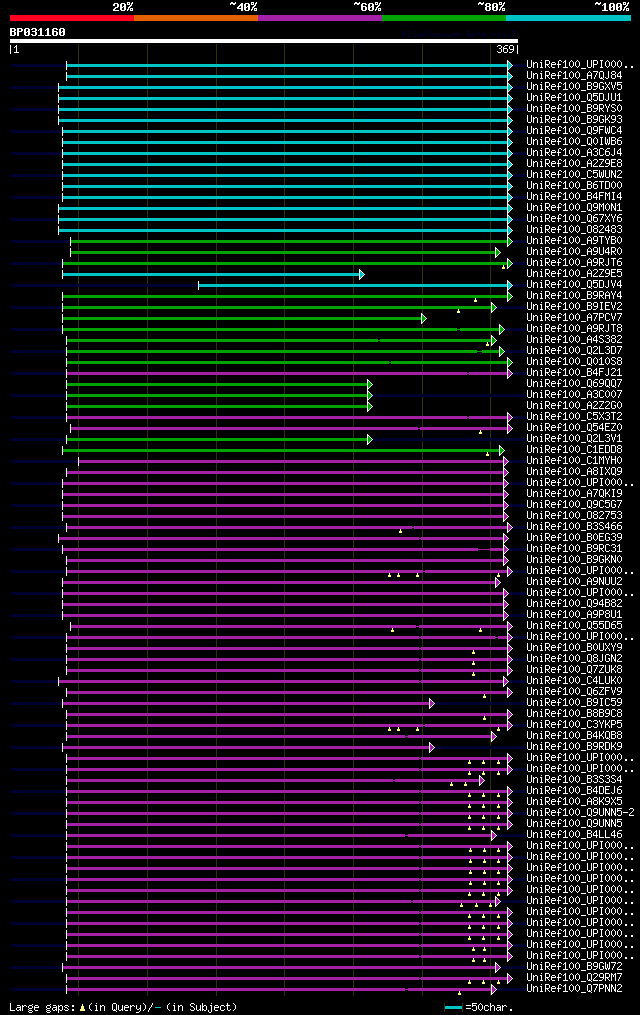Click arrowhead ending the A2Z9E5 alignment bar
This screenshot has width=640, height=1015.
362,274
